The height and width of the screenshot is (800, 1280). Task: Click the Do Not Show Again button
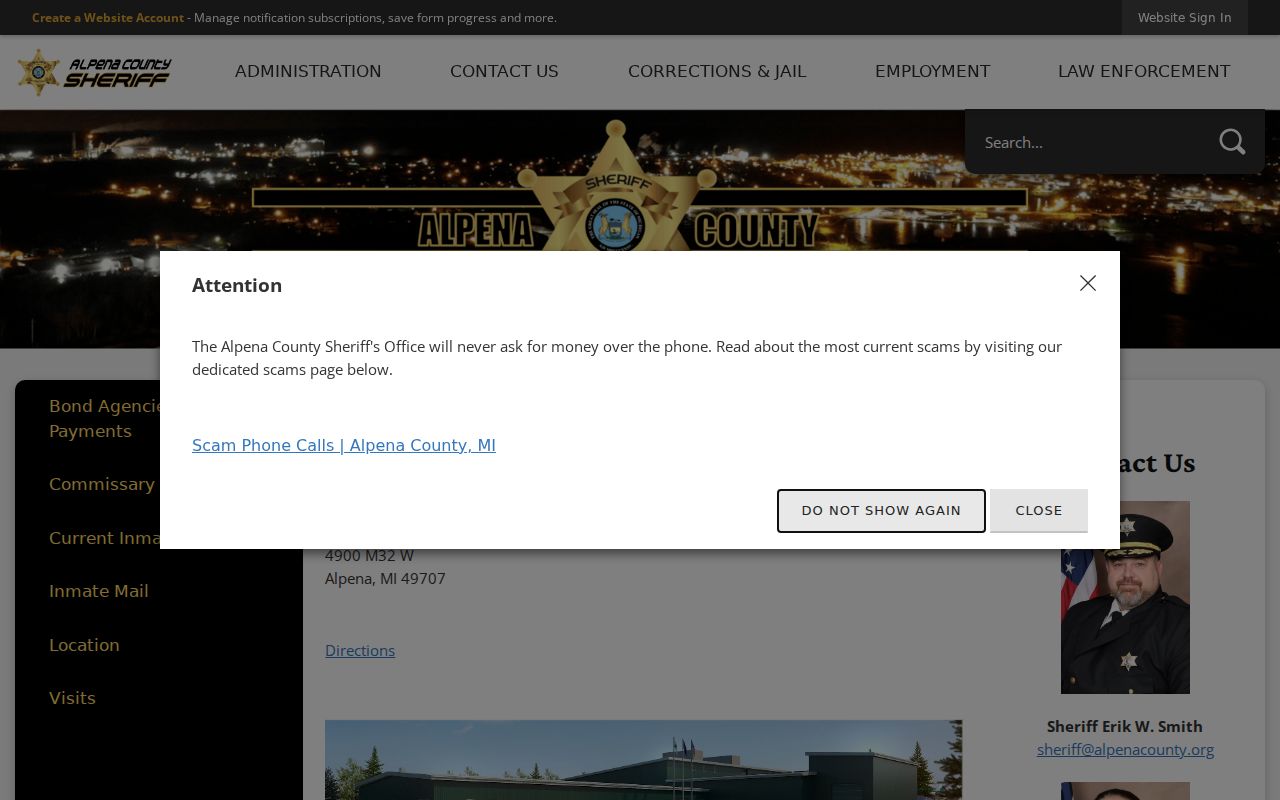(x=881, y=510)
